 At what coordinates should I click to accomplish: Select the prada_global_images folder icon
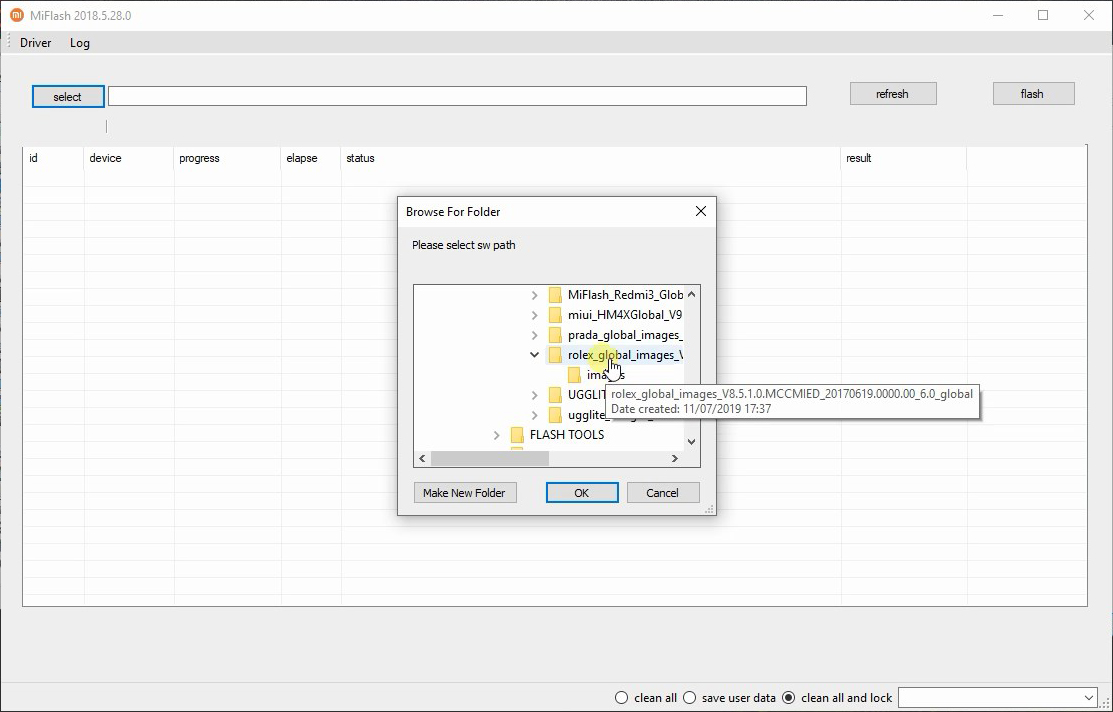pos(555,335)
